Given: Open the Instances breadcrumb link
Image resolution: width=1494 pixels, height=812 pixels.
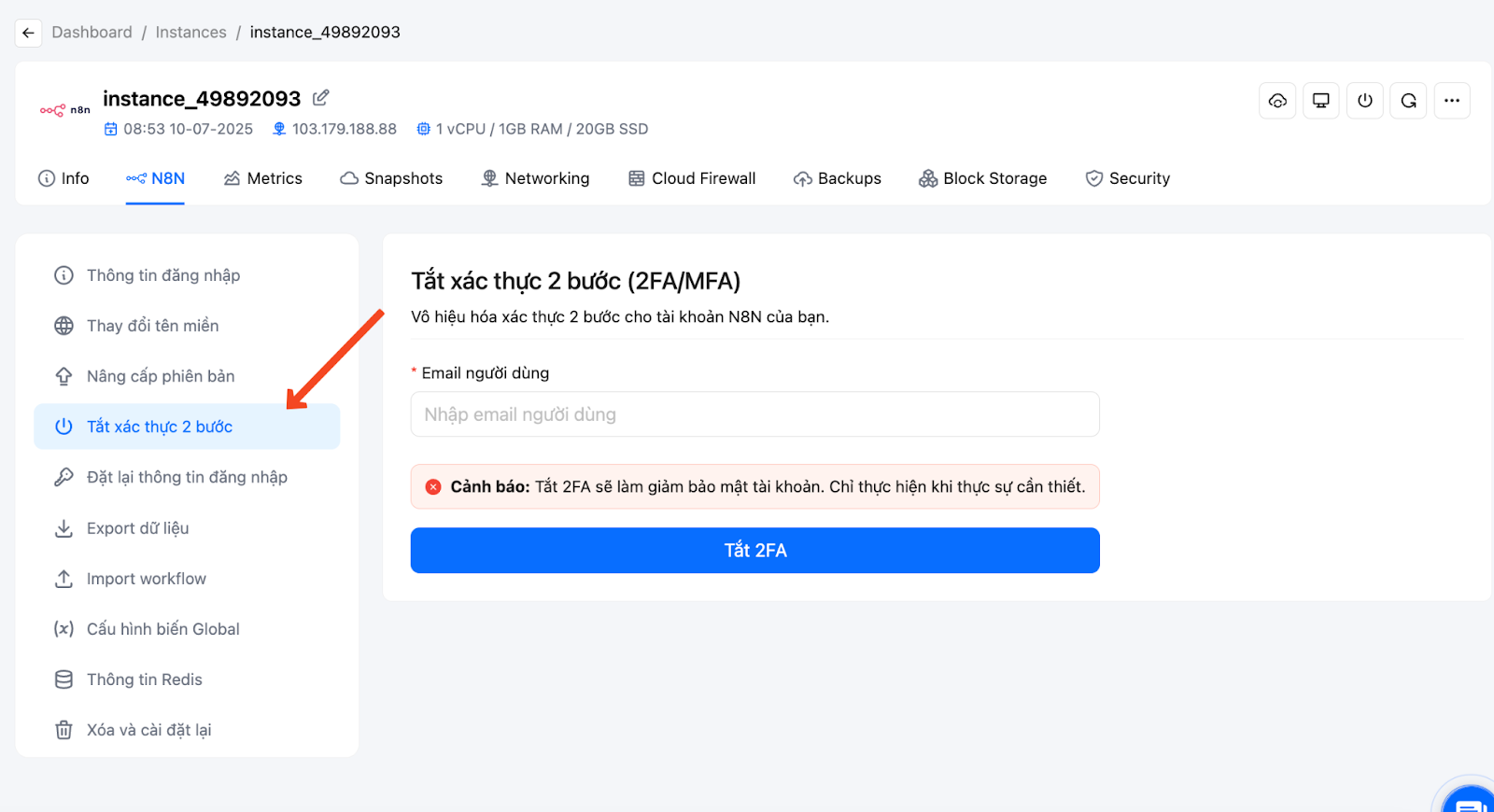Looking at the screenshot, I should pos(190,33).
